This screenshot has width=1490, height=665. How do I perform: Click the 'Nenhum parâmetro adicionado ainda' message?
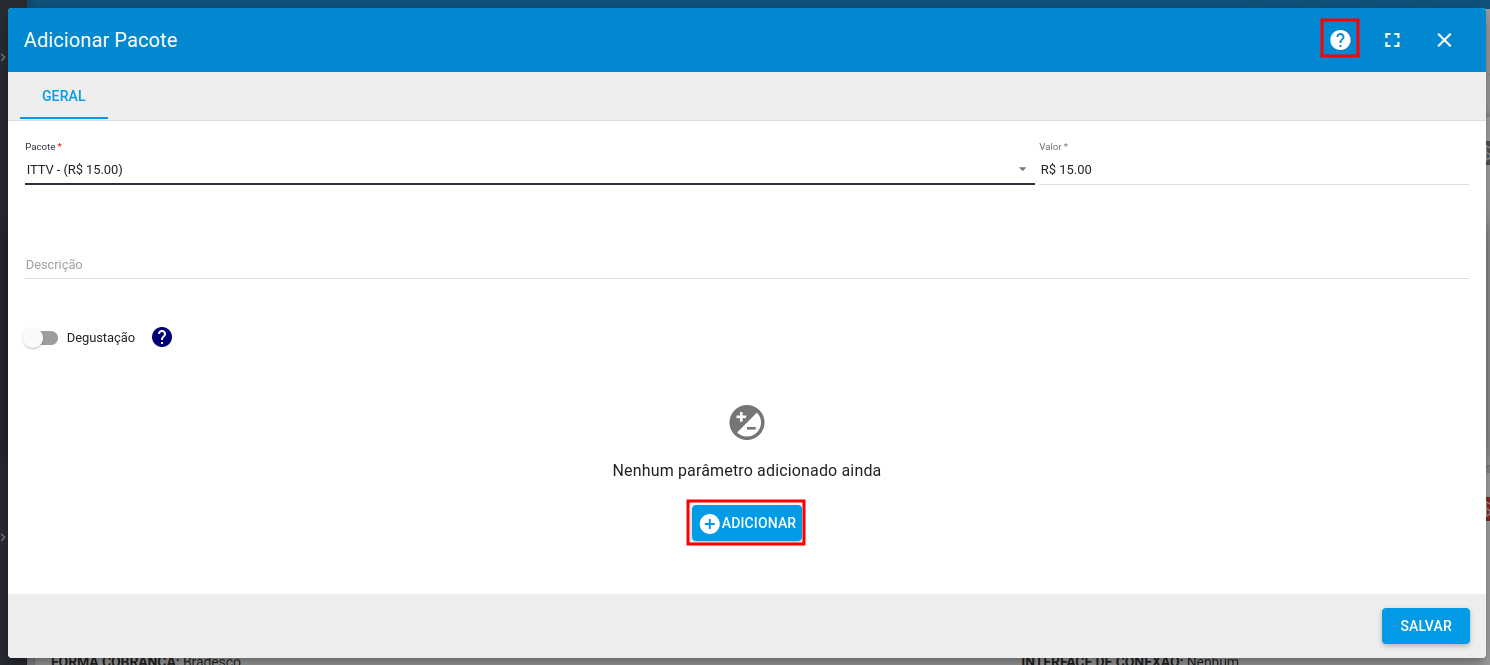click(x=746, y=470)
